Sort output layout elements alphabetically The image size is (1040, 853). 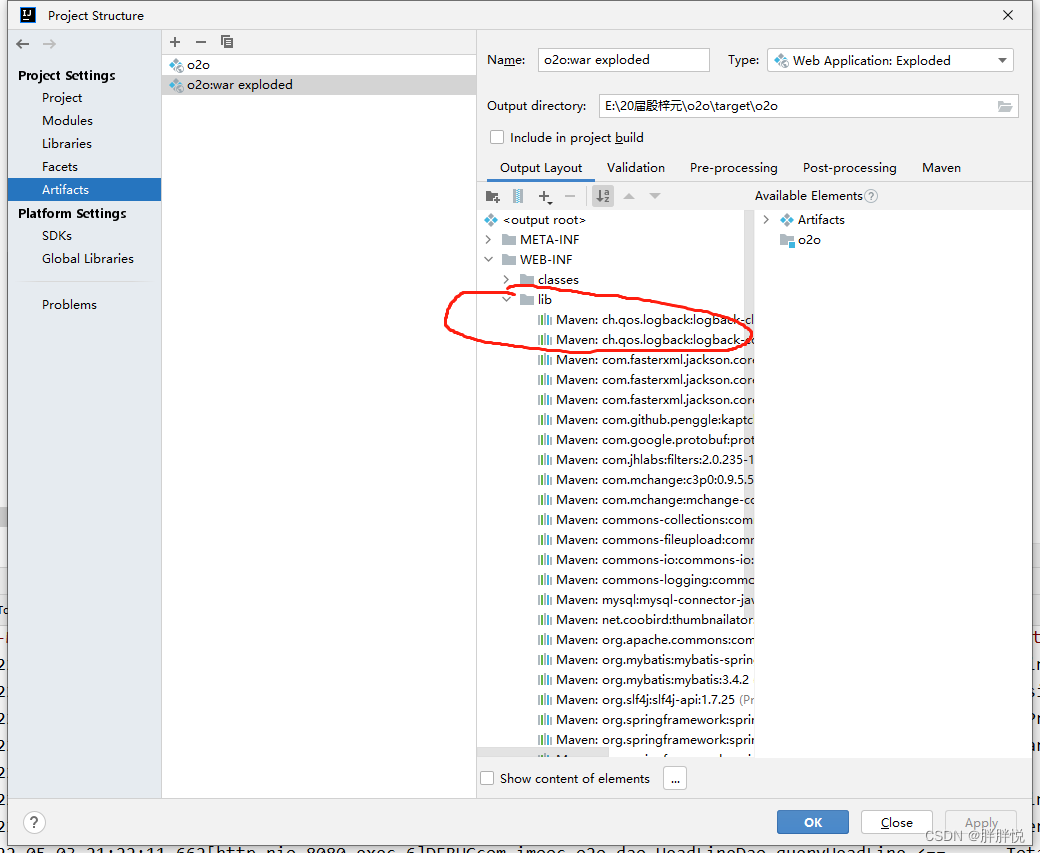click(602, 196)
